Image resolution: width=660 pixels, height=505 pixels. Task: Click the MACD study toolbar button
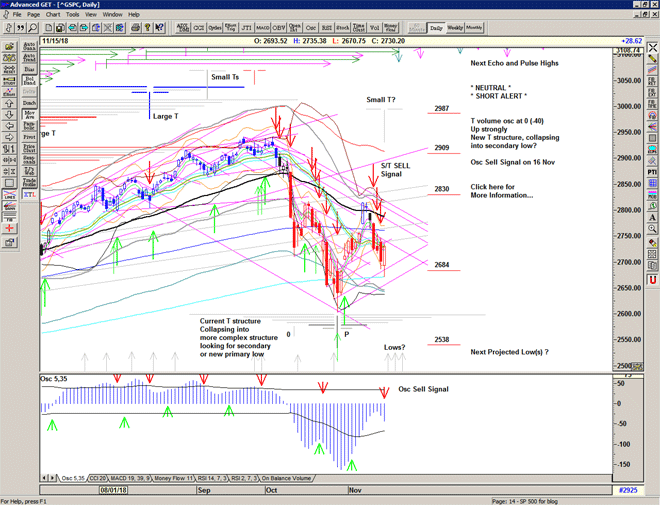pyautogui.click(x=262, y=28)
